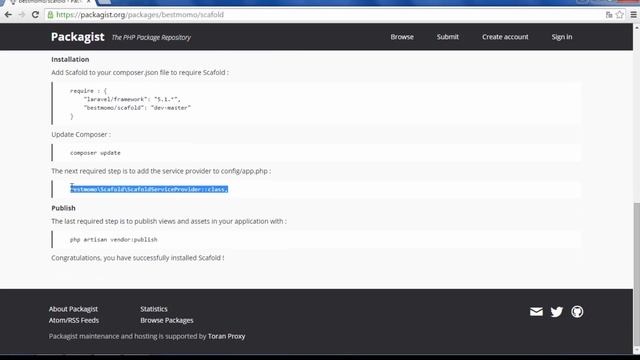Image resolution: width=640 pixels, height=360 pixels.
Task: Bookmark page with star icon
Action: (x=620, y=15)
